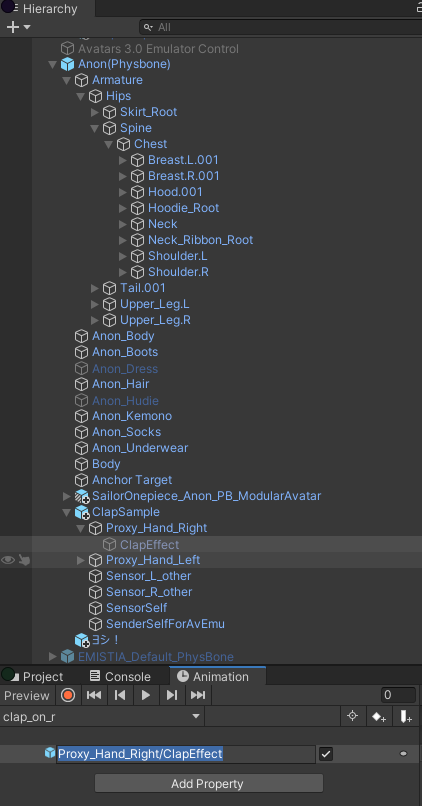422x806 pixels.
Task: Click the Add Keyframe icon
Action: pyautogui.click(x=379, y=717)
